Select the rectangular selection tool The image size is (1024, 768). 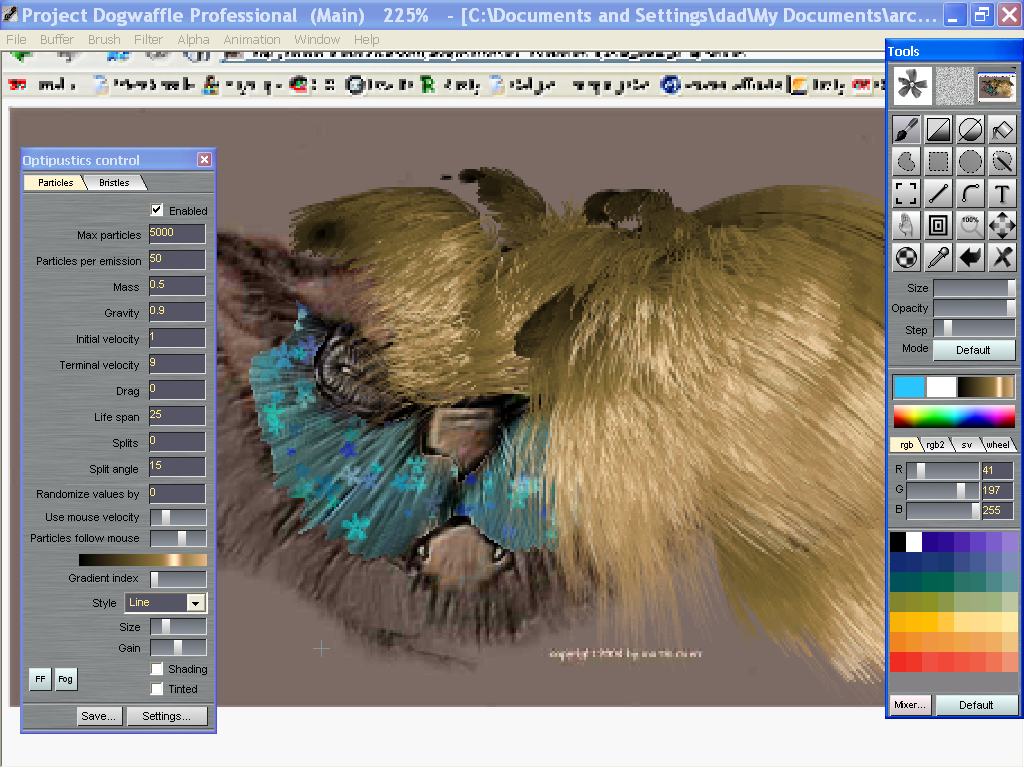tap(938, 162)
